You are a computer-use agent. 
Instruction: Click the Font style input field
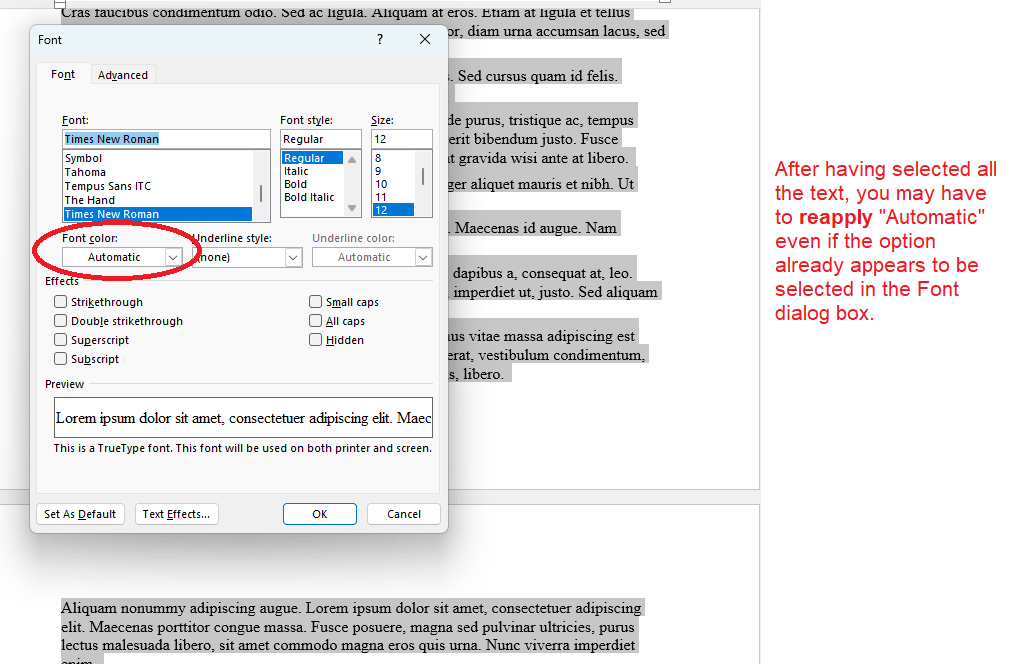[x=321, y=139]
